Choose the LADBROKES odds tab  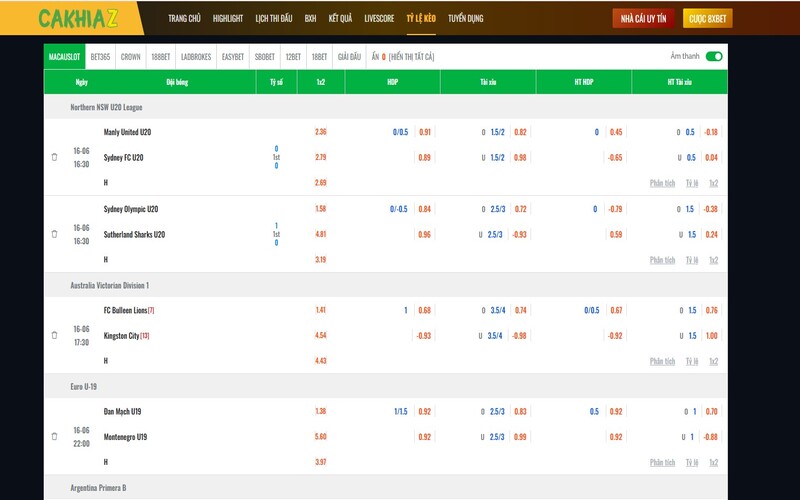coord(197,57)
